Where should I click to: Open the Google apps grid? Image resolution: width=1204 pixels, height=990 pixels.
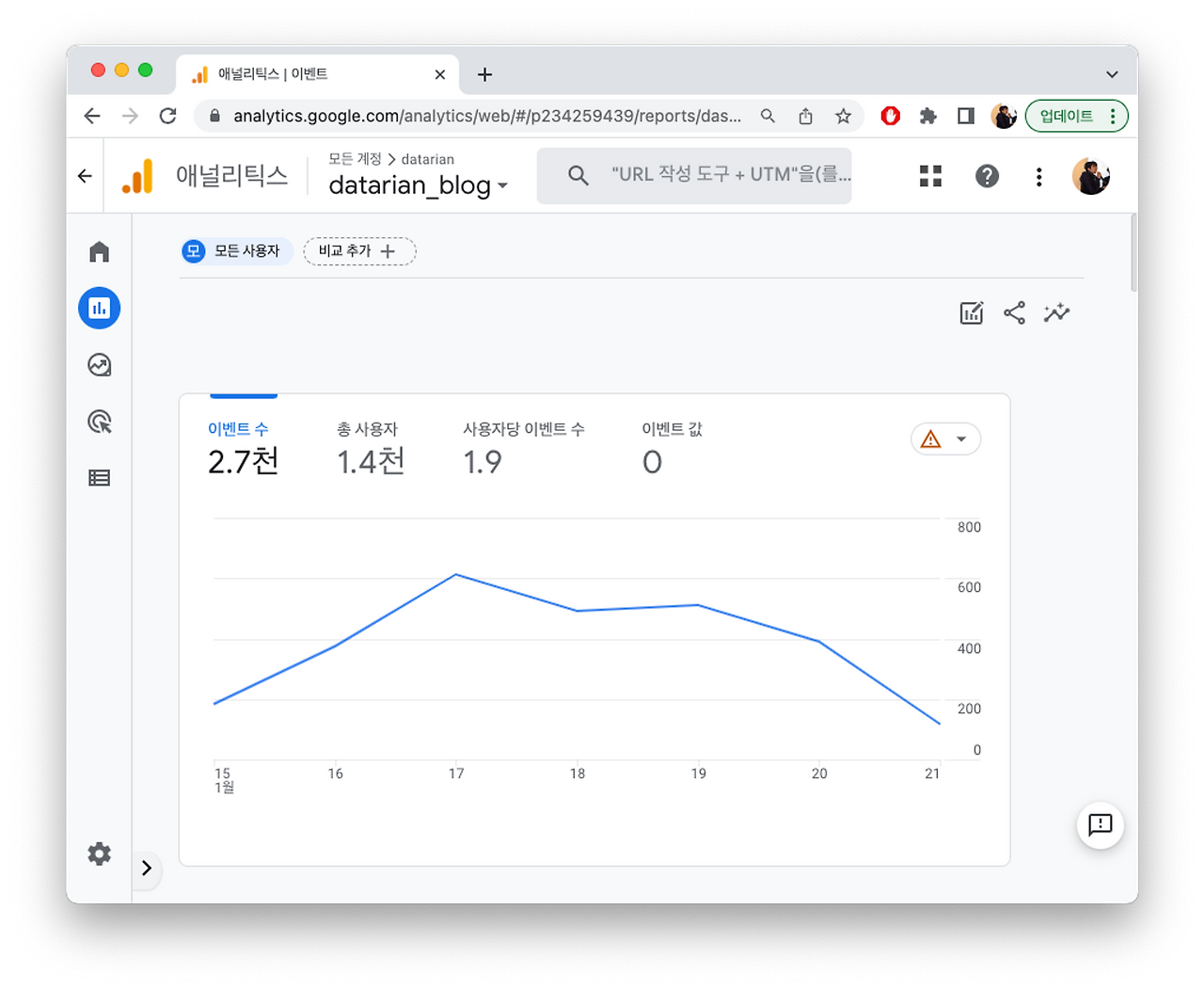930,176
